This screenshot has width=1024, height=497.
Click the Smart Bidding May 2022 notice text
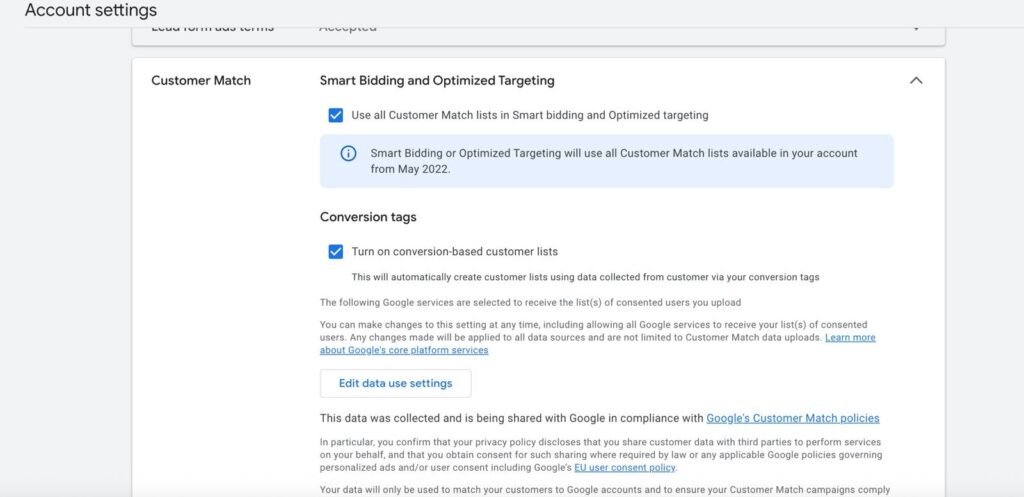tap(614, 161)
